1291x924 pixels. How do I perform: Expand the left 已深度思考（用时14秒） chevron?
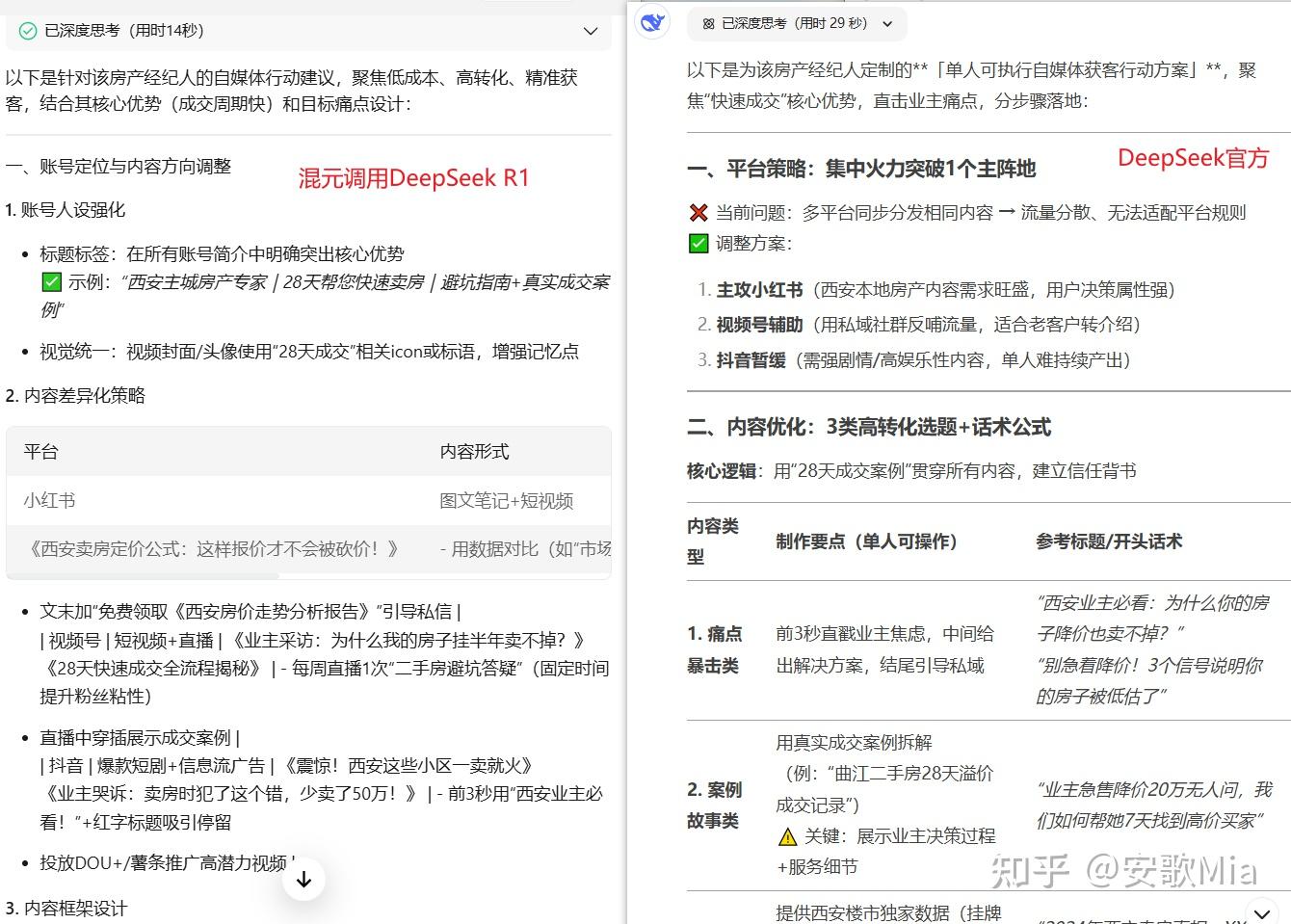[x=591, y=31]
